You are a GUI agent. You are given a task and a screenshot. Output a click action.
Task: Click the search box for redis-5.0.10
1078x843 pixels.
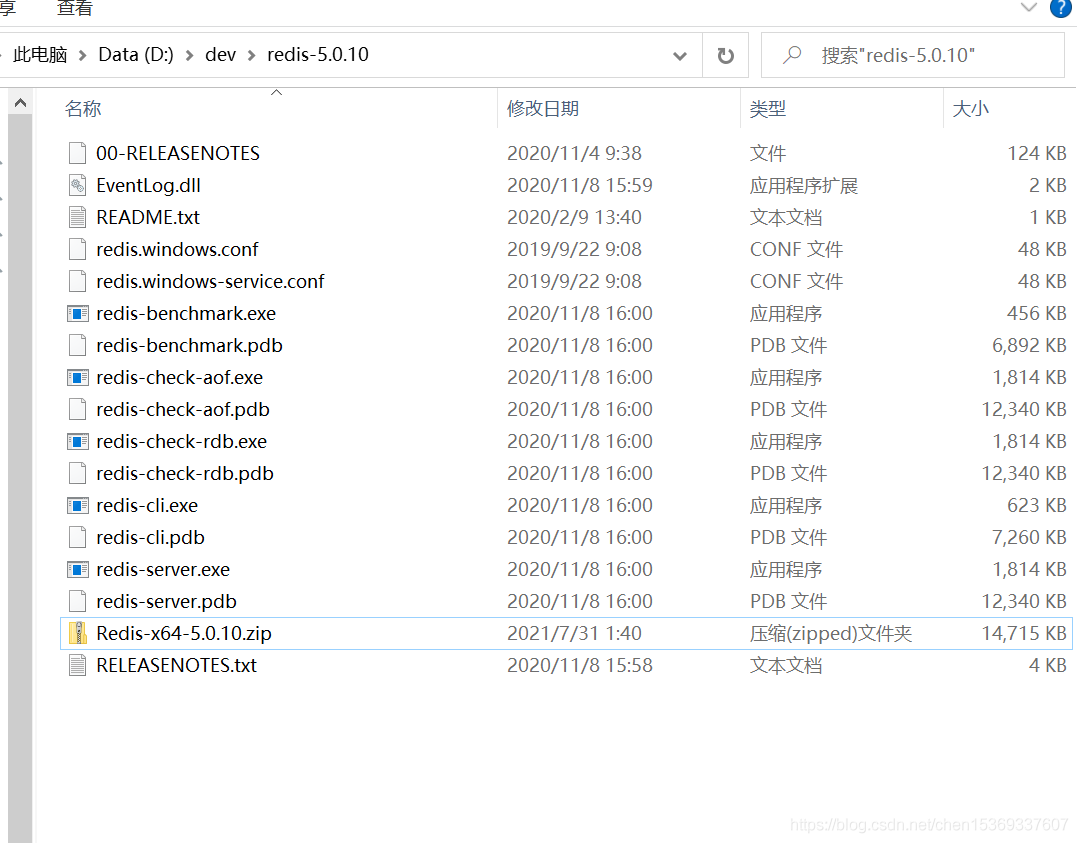pos(920,55)
